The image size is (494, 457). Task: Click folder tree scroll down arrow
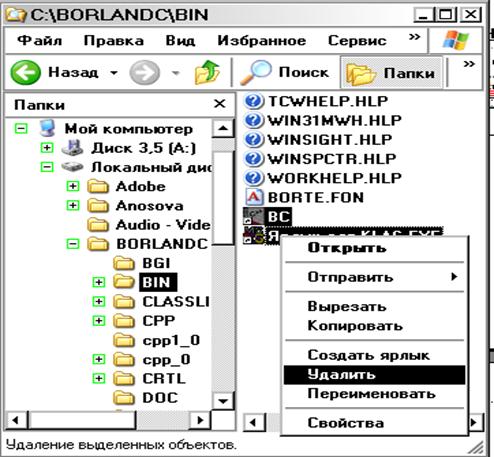(223, 401)
